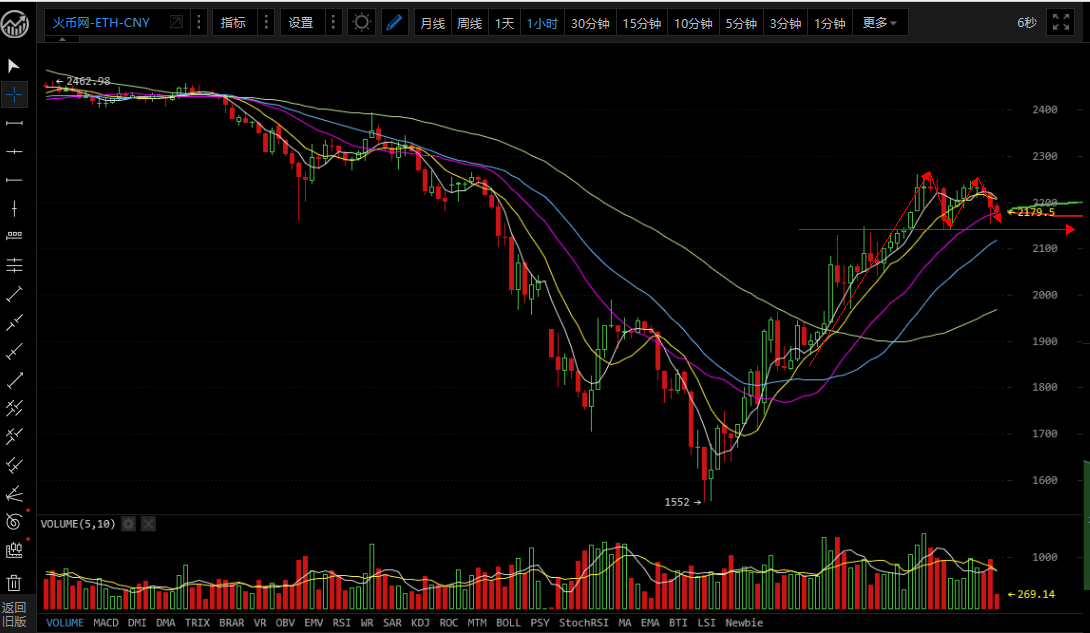Select the StochRSI indicator tab
Screen dimensions: 1090x633
tap(582, 623)
